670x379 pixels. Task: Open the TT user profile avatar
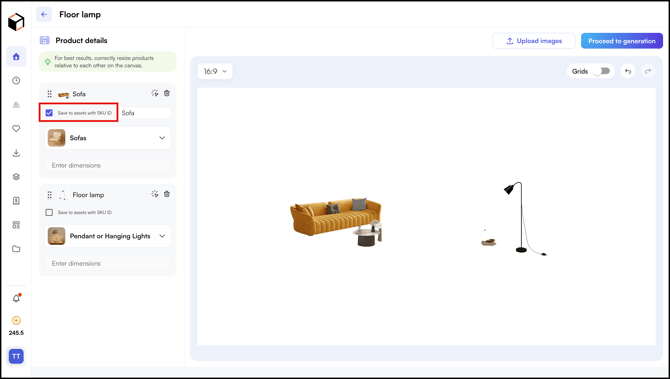point(16,356)
